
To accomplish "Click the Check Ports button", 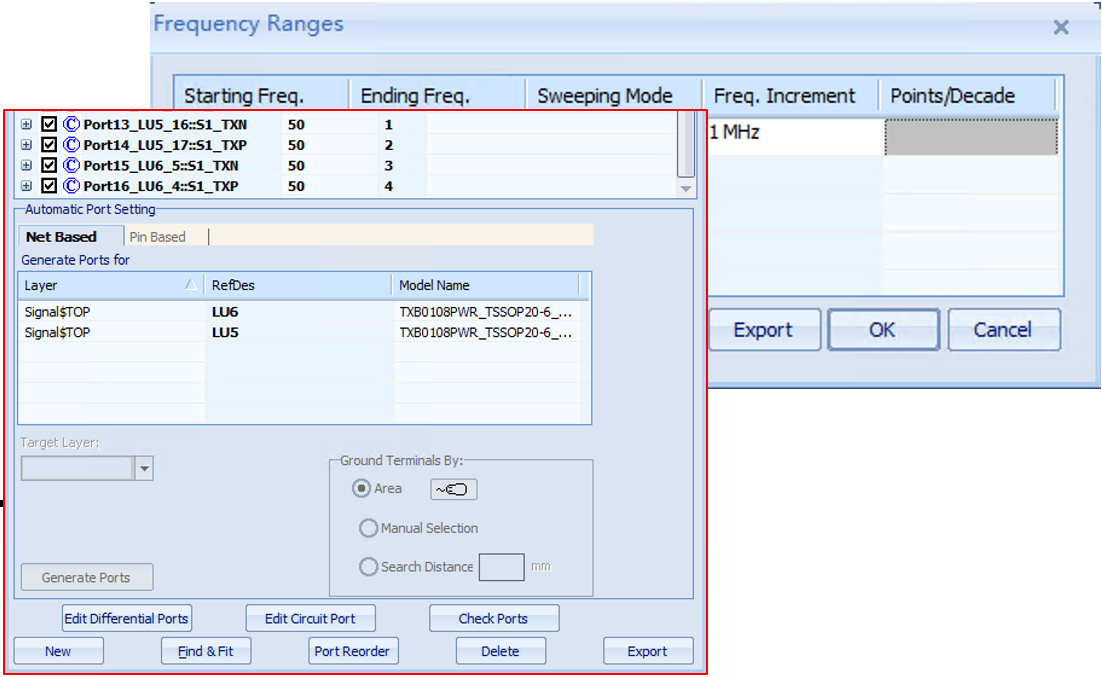I will pyautogui.click(x=493, y=619).
